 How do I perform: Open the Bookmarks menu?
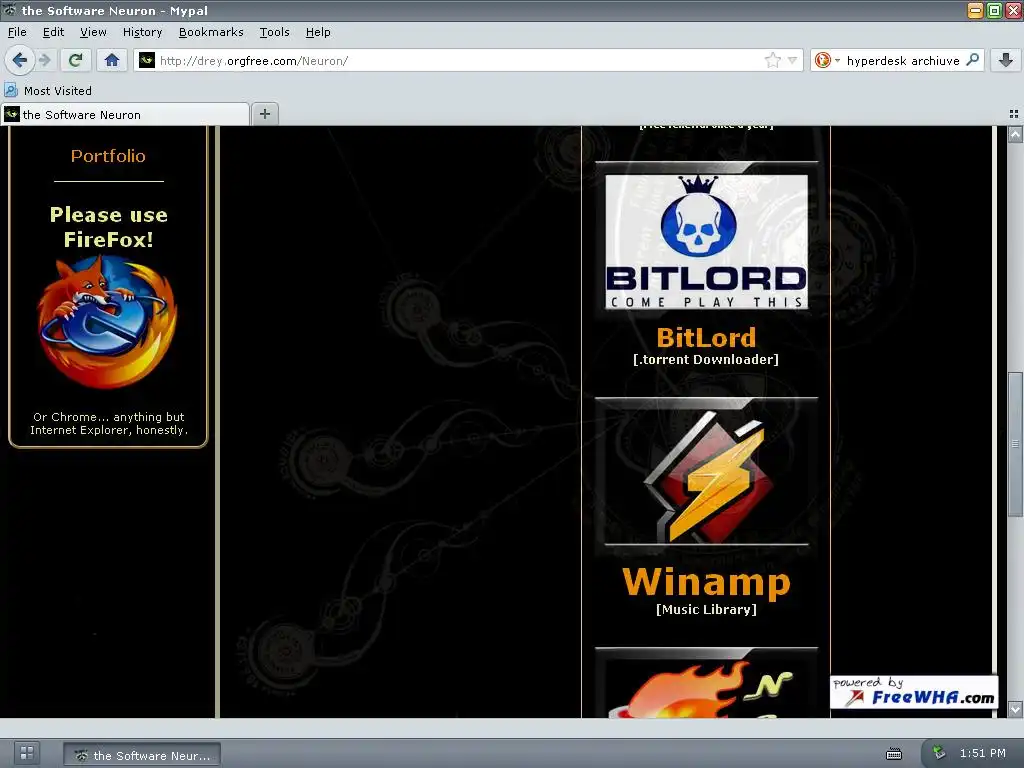click(x=211, y=32)
